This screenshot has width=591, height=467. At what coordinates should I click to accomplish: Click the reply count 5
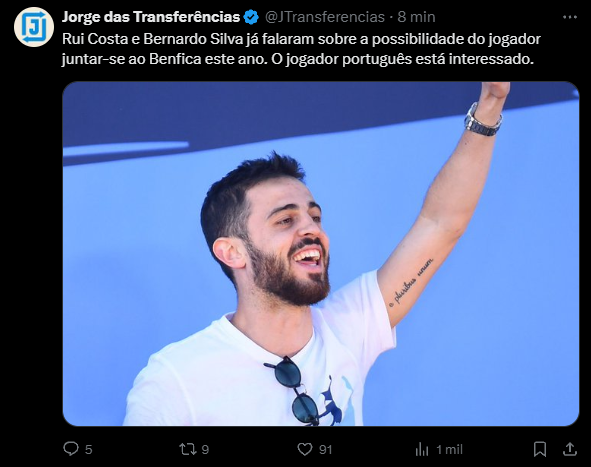pos(89,450)
